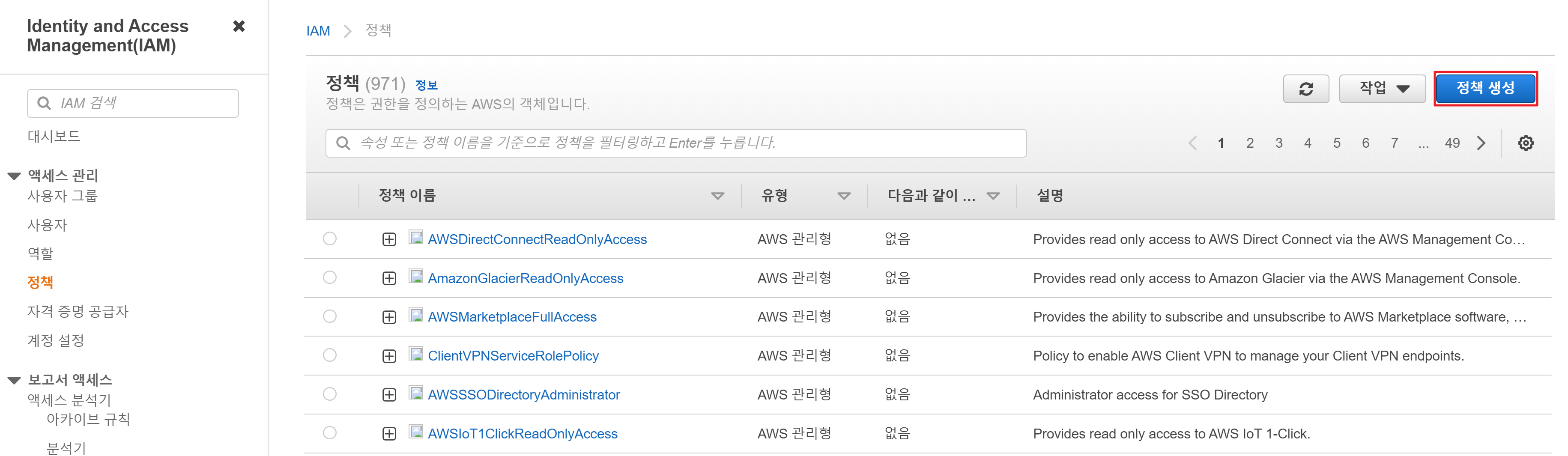Select the AWSSSODirectoryAdministrator radio button
Viewport: 1568px width, 456px height.
tap(330, 394)
